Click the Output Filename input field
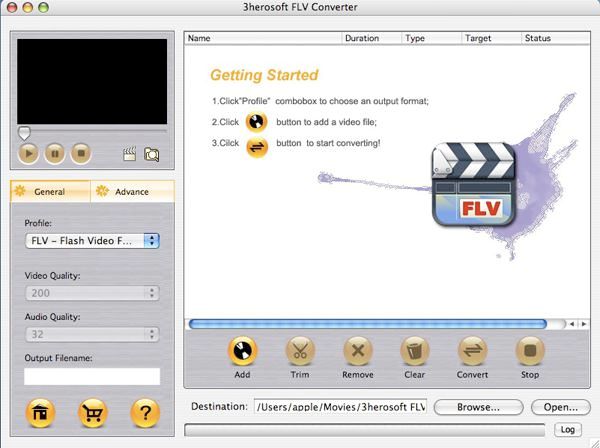Screen dimensions: 600x448 point(92,376)
